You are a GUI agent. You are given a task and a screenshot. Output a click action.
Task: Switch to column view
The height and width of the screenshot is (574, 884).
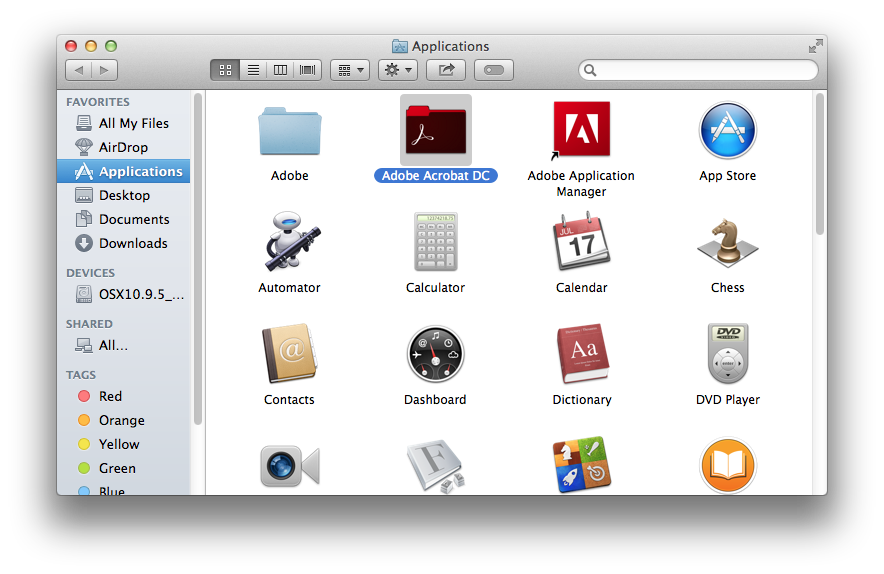[x=280, y=70]
